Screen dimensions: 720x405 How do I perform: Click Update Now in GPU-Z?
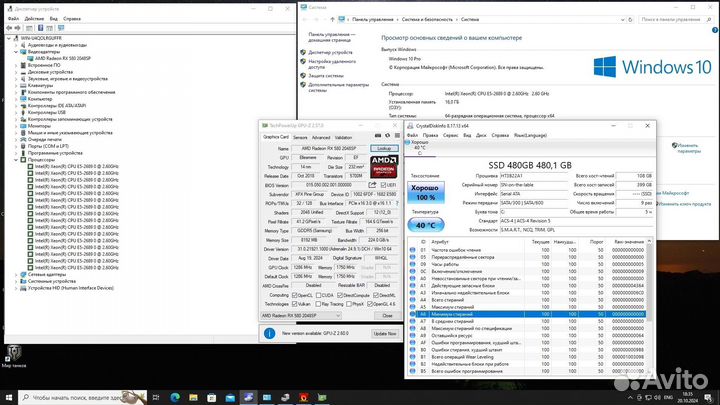coord(385,334)
